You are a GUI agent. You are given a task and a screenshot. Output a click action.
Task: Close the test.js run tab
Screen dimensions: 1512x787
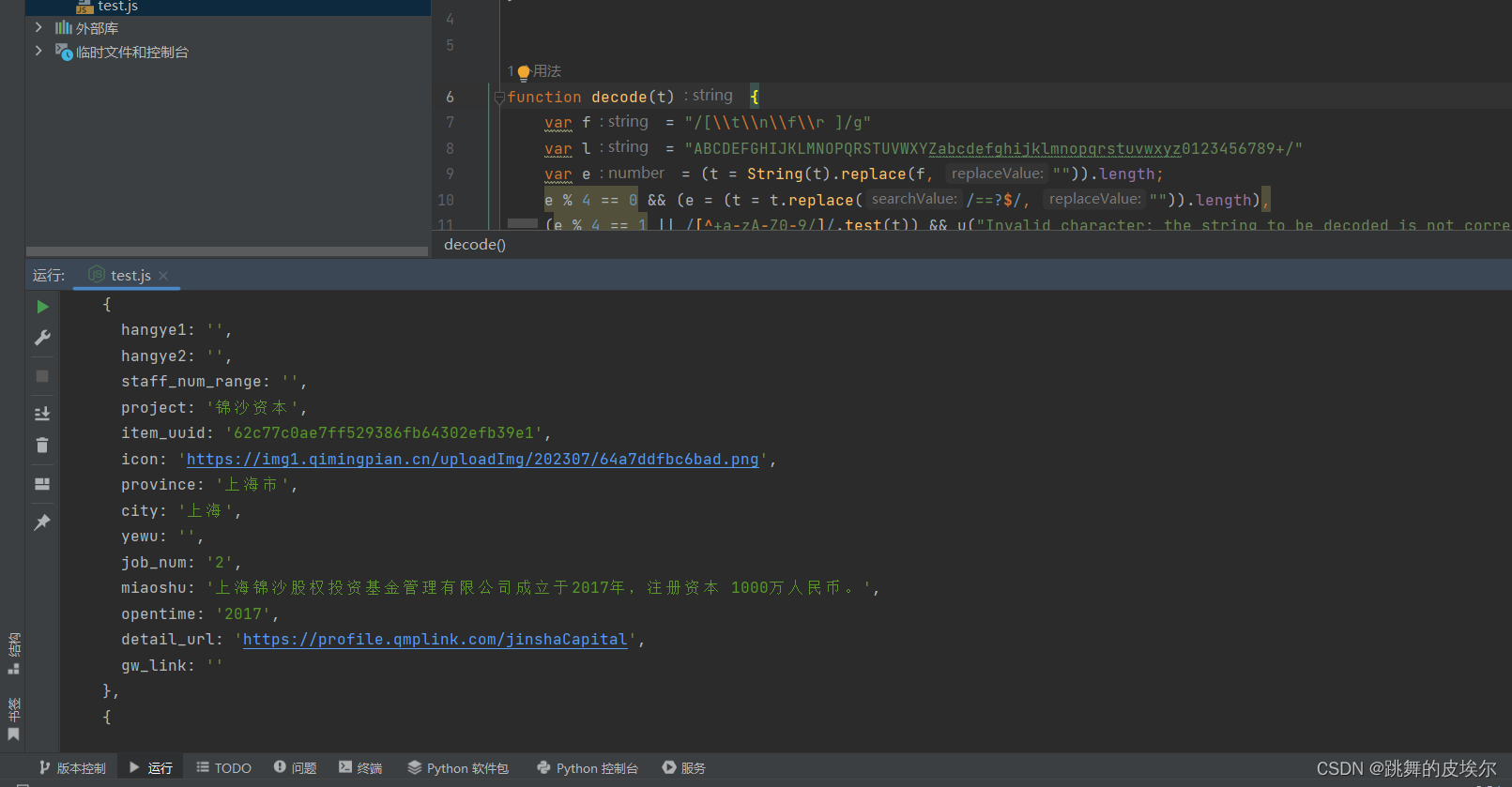[x=163, y=276]
